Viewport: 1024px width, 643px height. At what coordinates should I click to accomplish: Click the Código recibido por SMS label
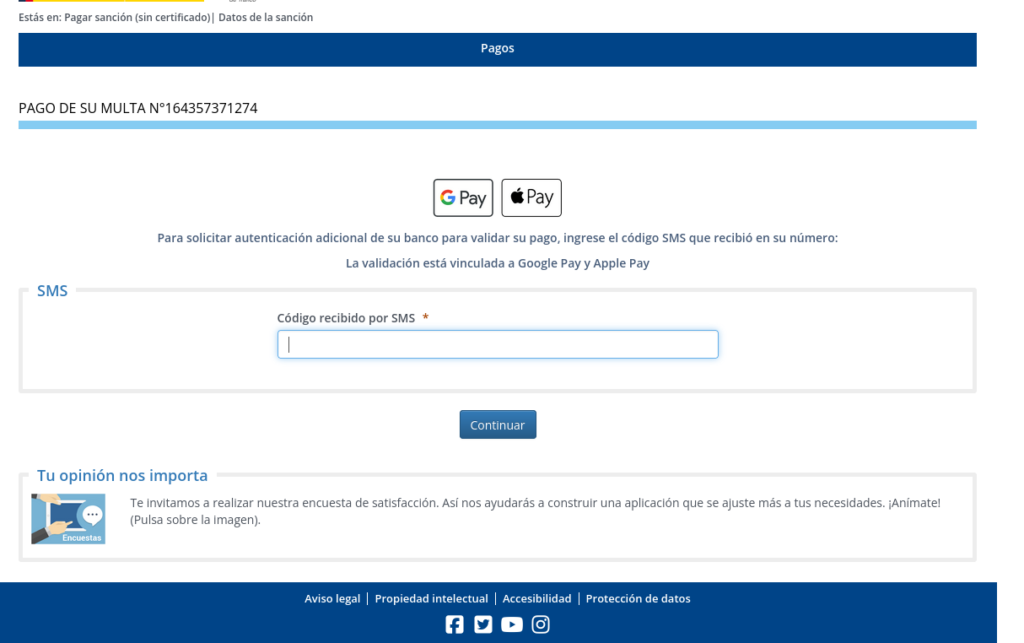tap(346, 318)
